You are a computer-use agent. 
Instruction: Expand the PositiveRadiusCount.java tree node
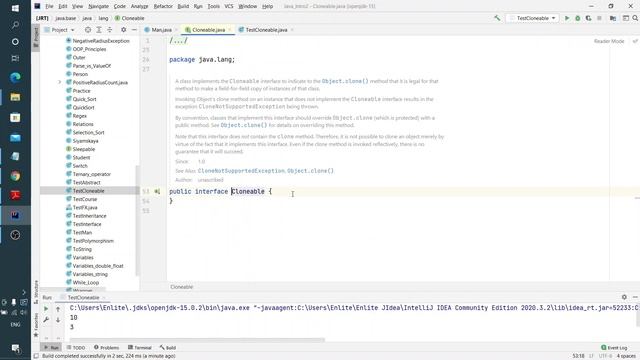click(60, 82)
